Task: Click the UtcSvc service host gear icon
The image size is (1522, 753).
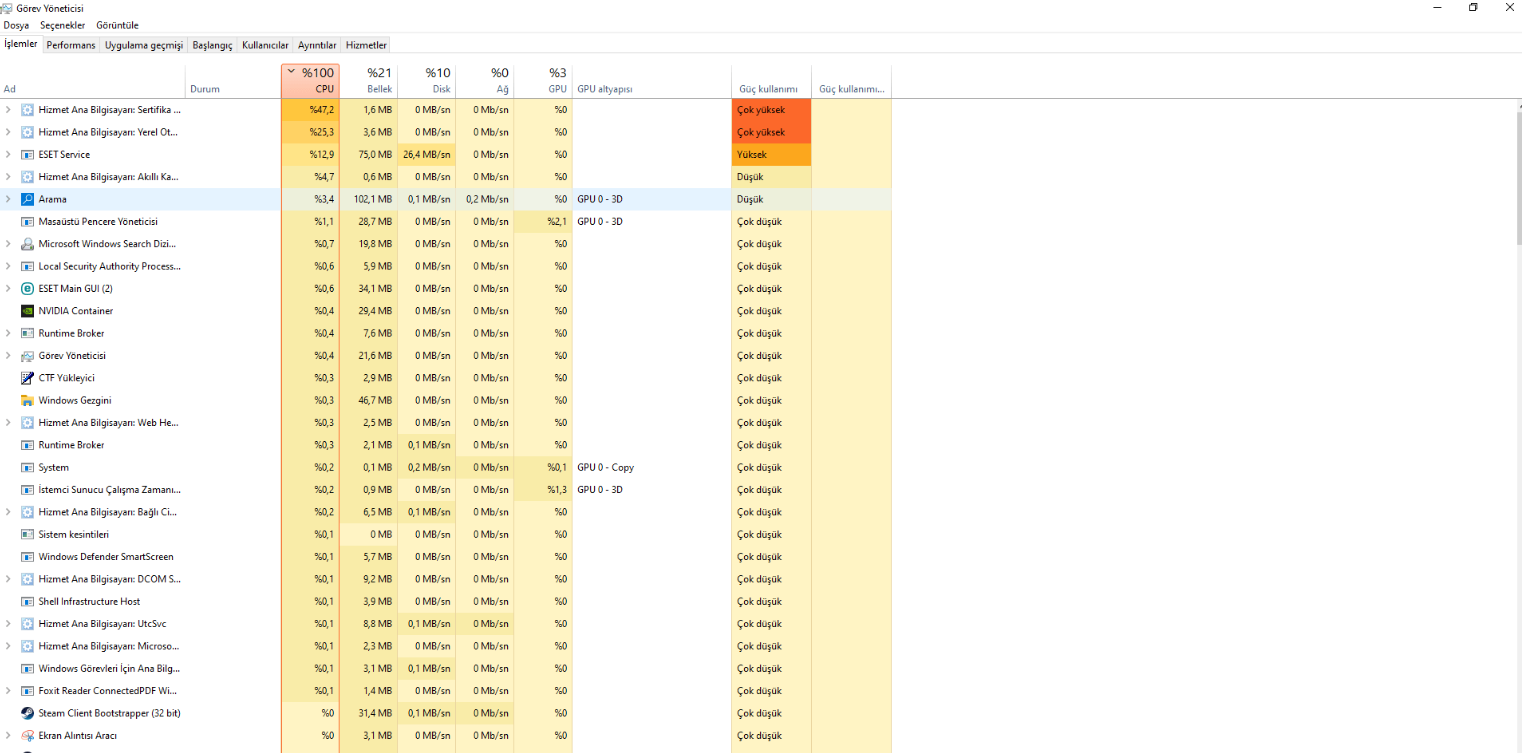Action: 27,624
